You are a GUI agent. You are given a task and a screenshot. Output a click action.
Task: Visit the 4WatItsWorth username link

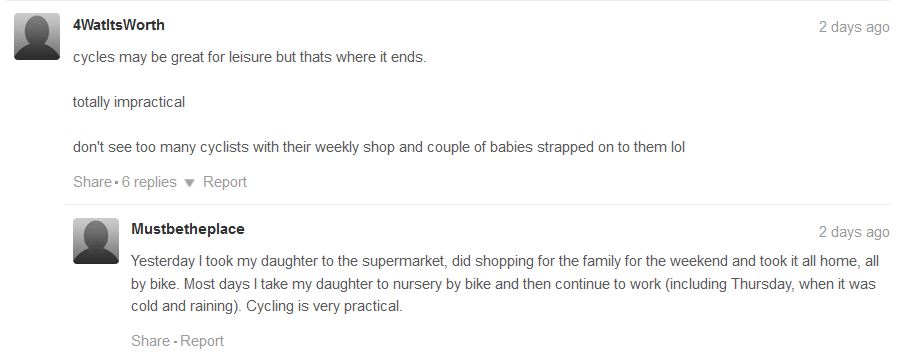tap(119, 25)
